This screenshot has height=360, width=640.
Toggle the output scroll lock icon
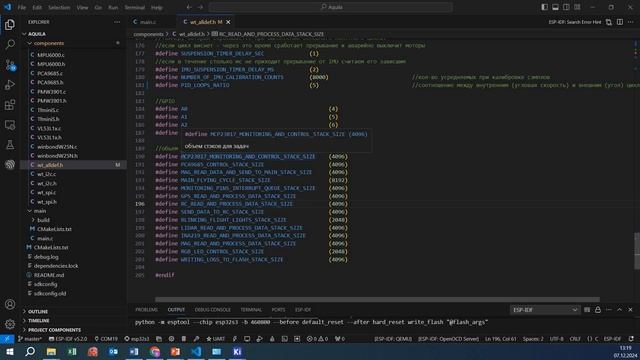pyautogui.click(x=598, y=310)
